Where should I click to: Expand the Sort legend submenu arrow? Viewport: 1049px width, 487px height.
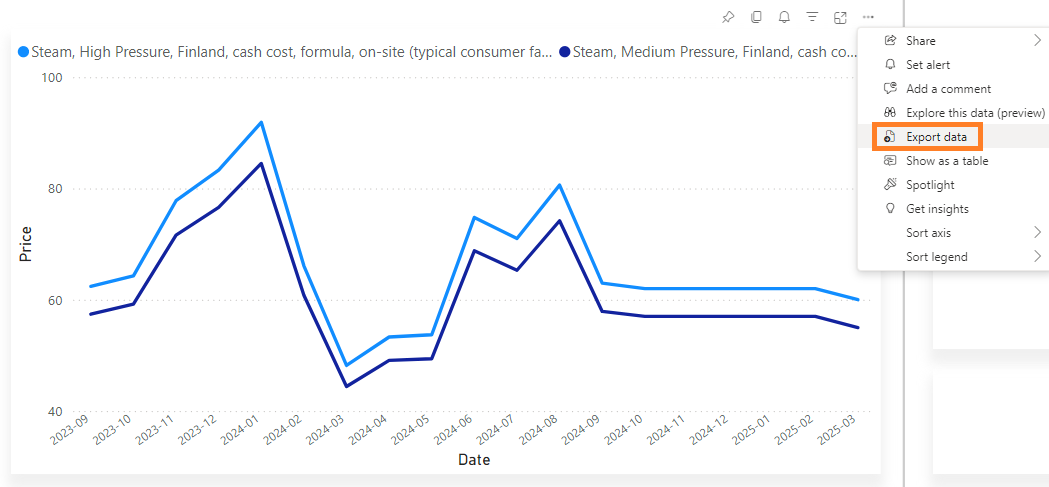point(1037,257)
